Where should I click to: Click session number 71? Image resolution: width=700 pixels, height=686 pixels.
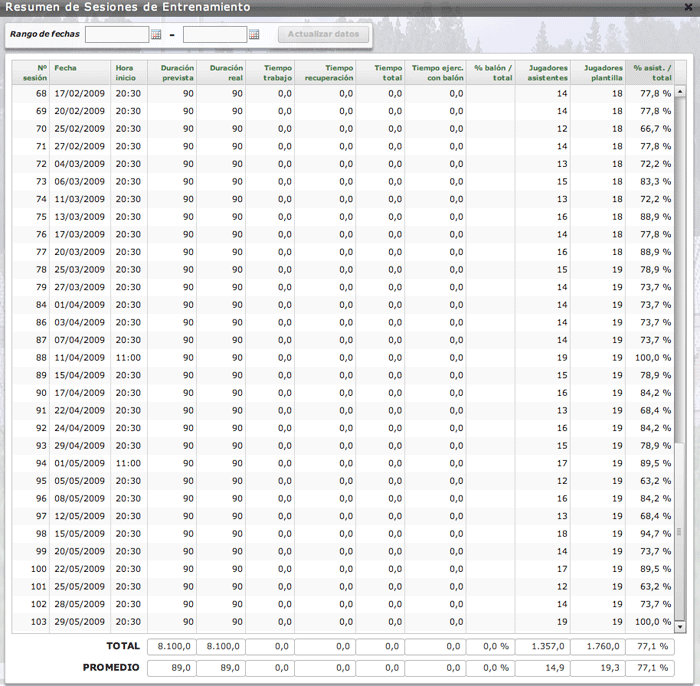point(41,146)
